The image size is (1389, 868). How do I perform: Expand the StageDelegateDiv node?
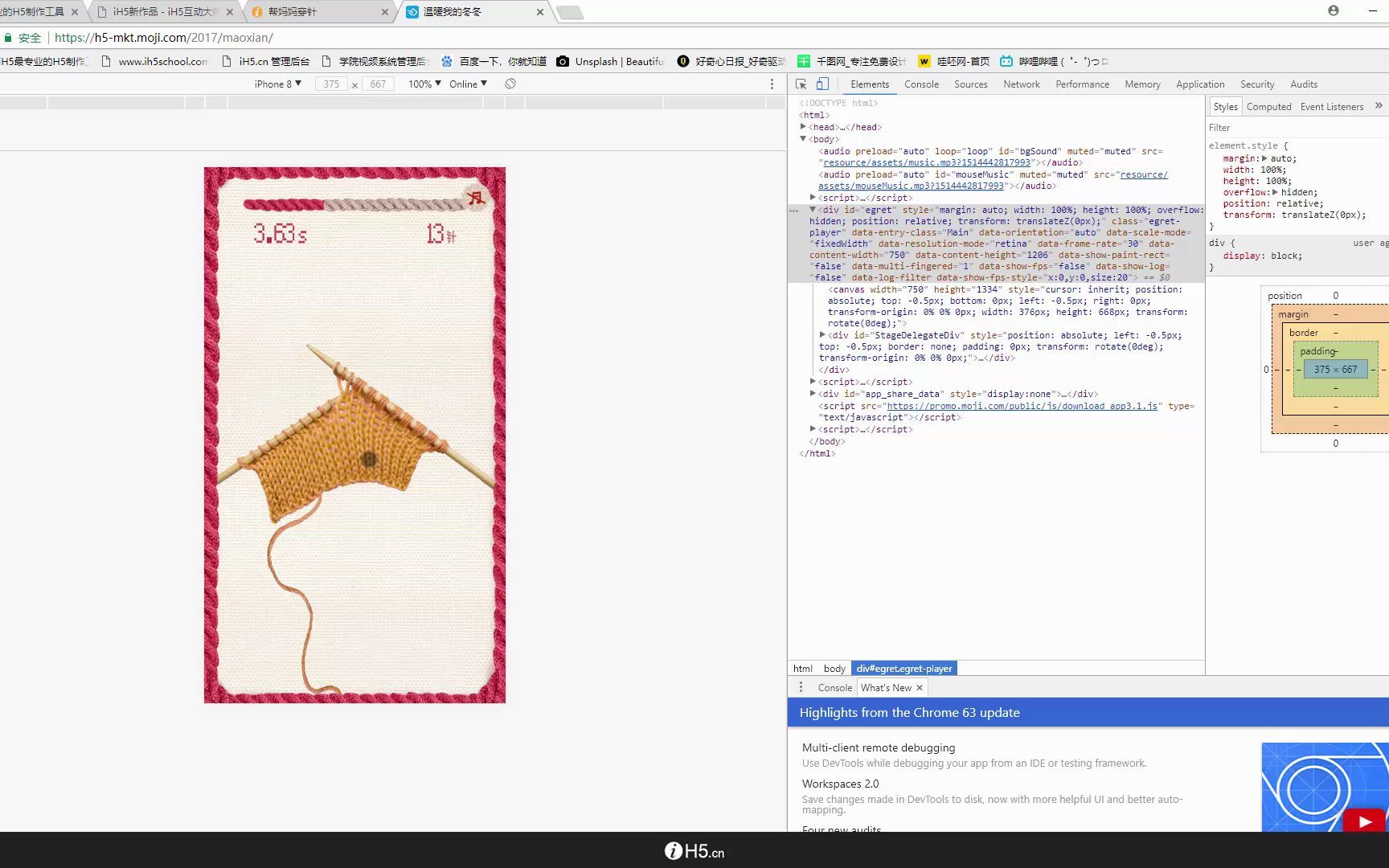[x=822, y=335]
